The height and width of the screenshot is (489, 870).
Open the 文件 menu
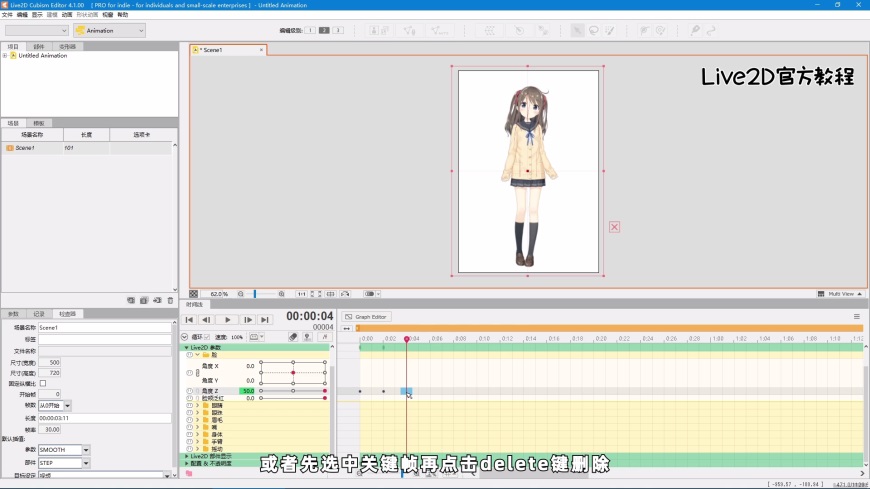point(7,14)
